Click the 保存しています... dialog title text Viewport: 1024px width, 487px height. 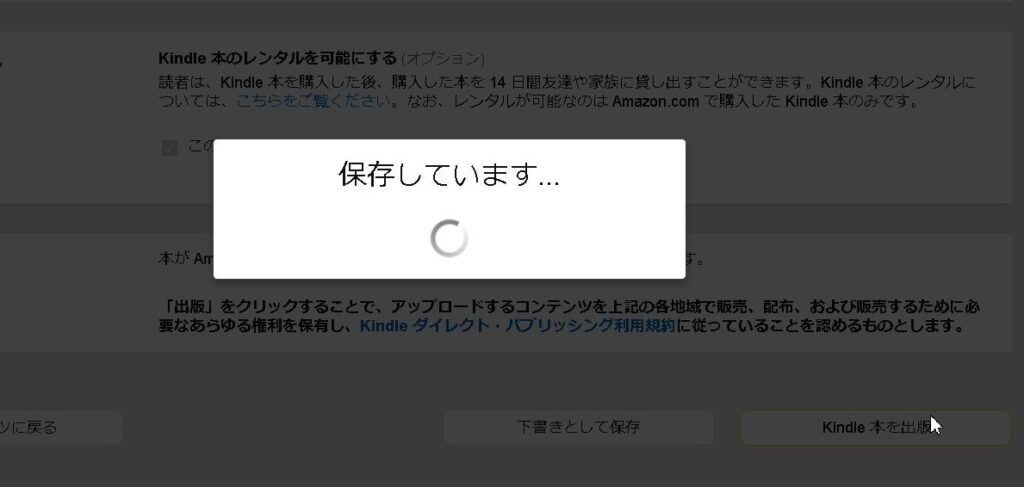[x=449, y=175]
